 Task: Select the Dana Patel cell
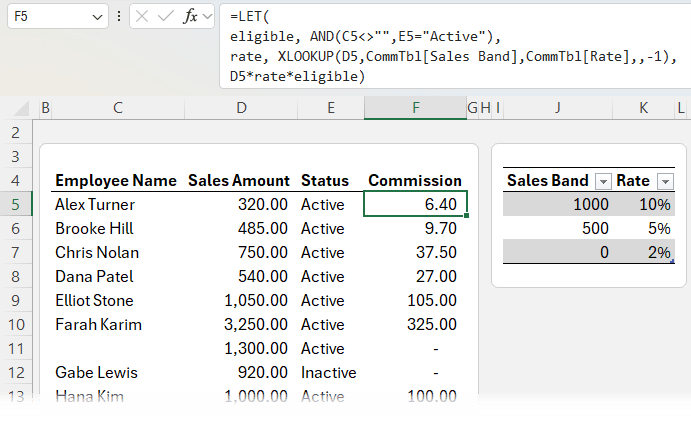(x=118, y=276)
